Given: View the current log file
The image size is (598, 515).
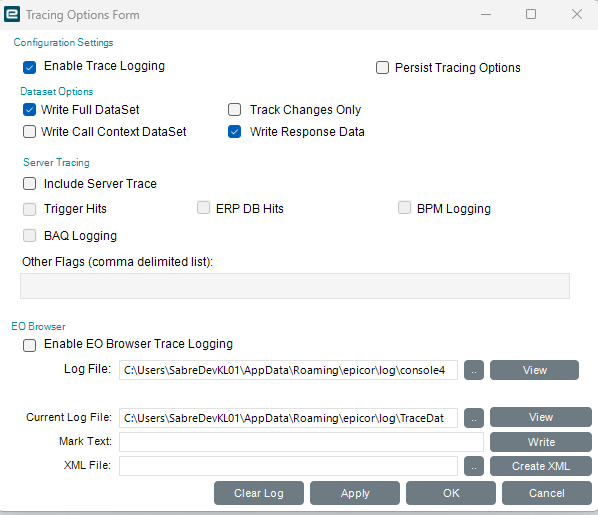Looking at the screenshot, I should coord(541,417).
